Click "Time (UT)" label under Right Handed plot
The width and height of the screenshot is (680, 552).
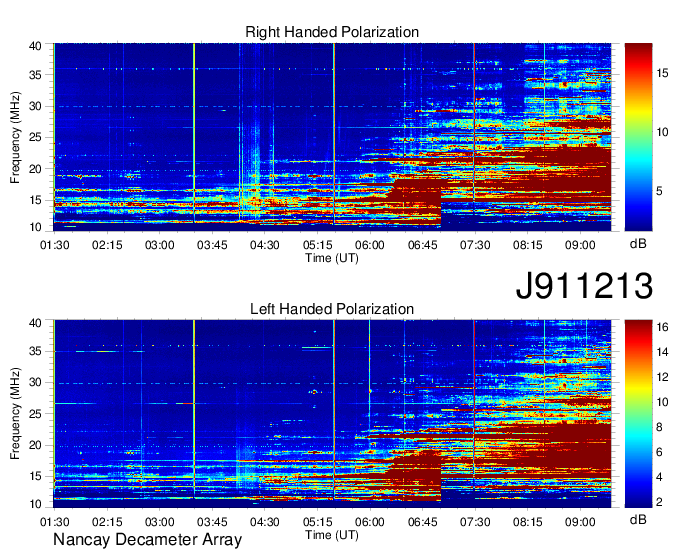click(x=332, y=258)
